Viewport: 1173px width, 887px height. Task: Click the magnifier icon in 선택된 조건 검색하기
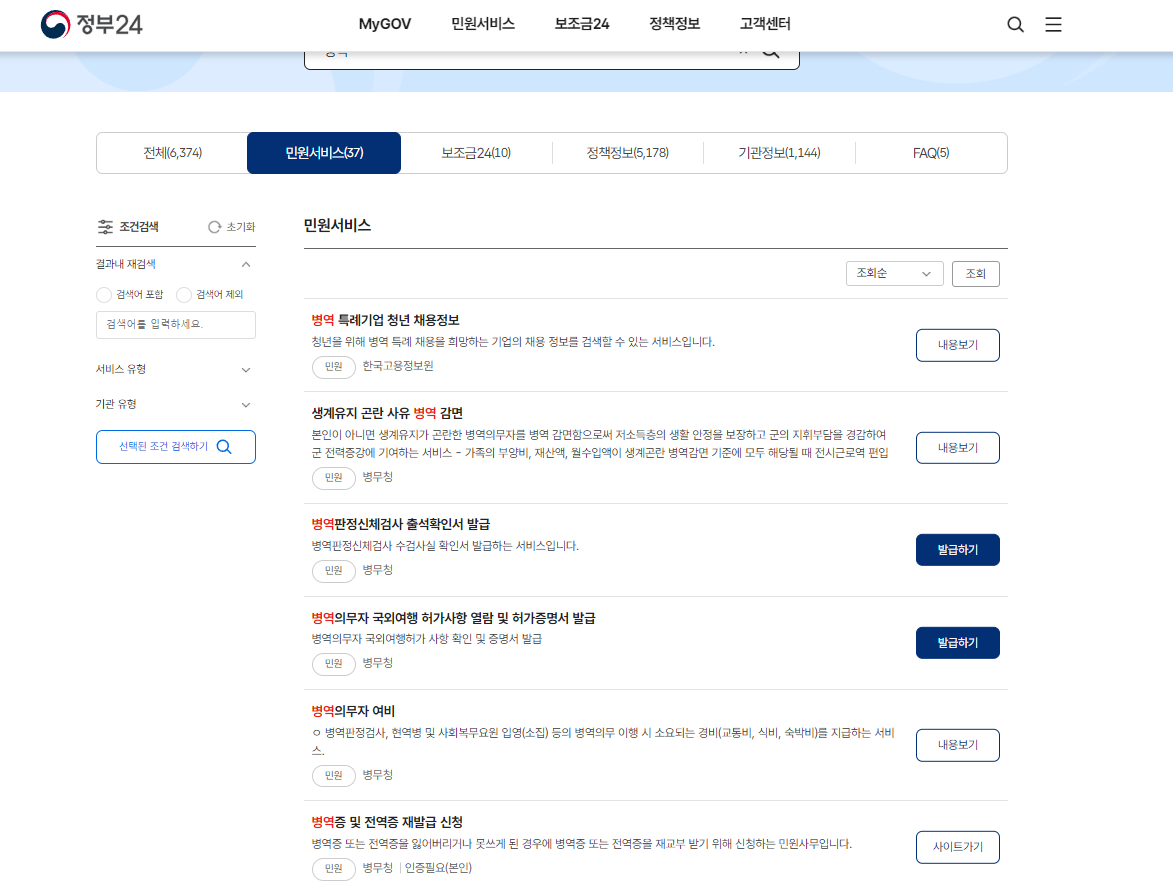pyautogui.click(x=225, y=446)
